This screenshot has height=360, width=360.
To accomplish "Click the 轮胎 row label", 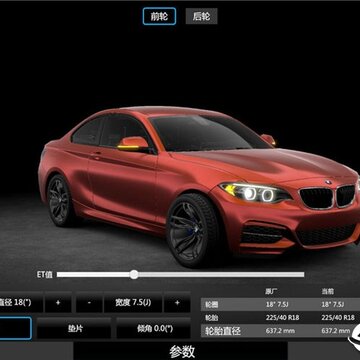I will [212, 318].
